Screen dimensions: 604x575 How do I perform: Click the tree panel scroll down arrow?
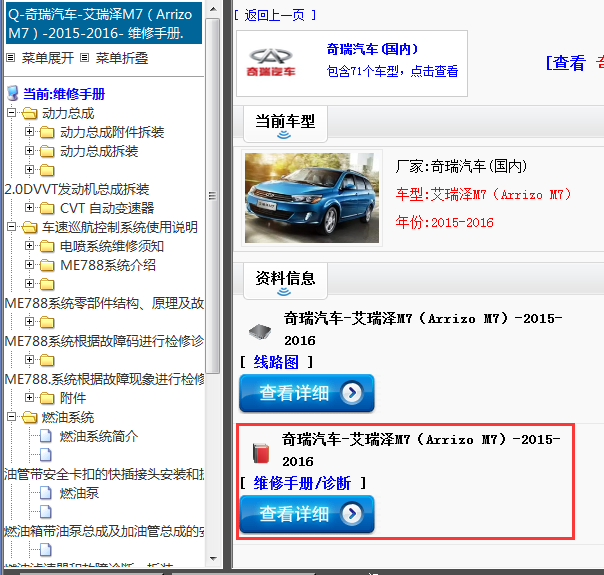pyautogui.click(x=213, y=558)
